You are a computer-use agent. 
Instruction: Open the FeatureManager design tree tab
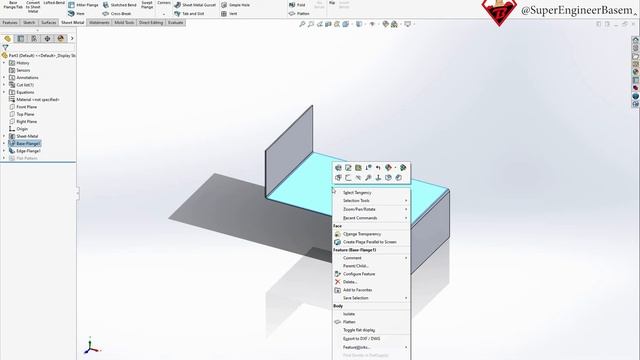tap(7, 38)
